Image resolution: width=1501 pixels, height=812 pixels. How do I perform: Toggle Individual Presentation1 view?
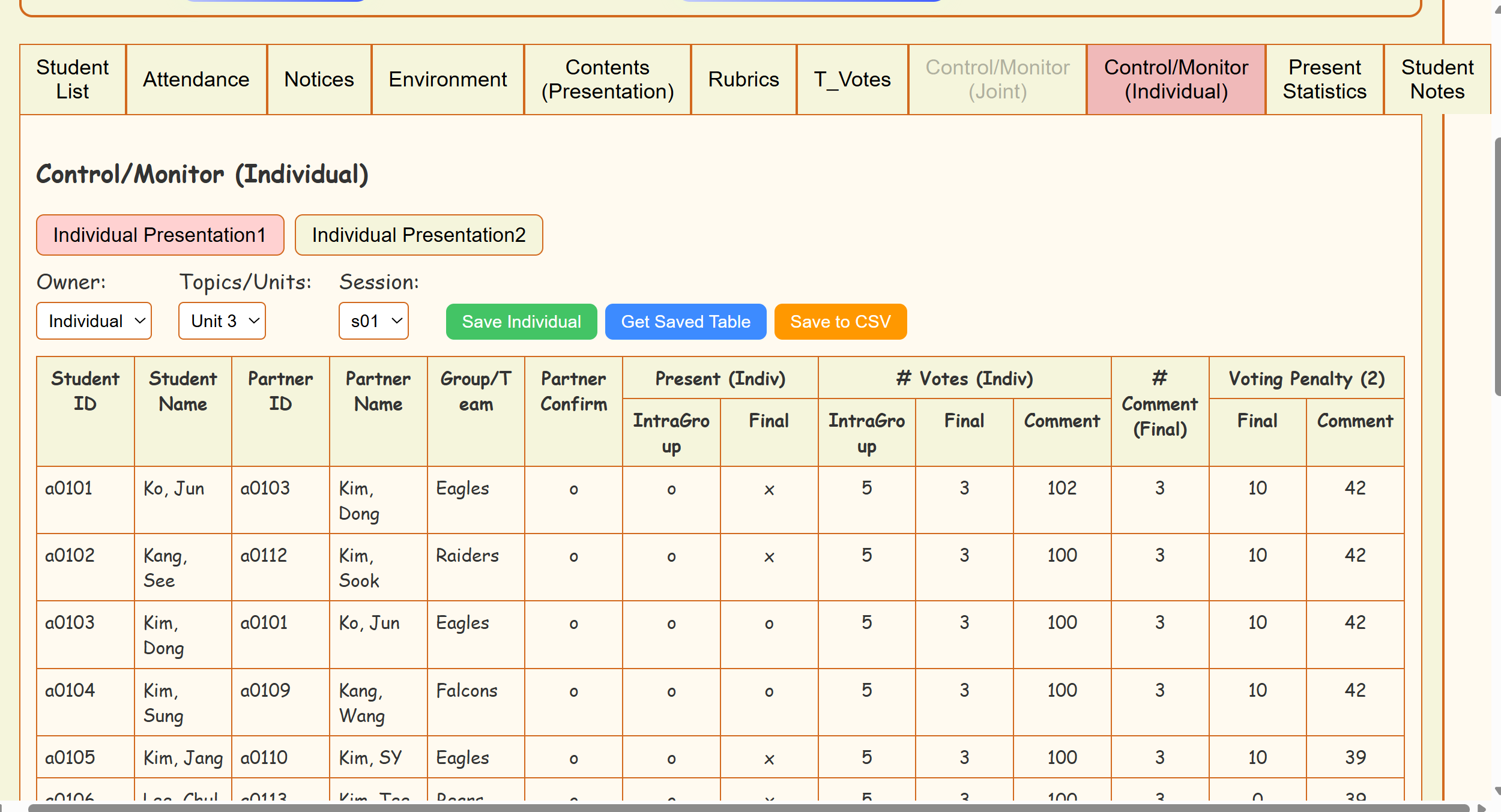coord(160,235)
